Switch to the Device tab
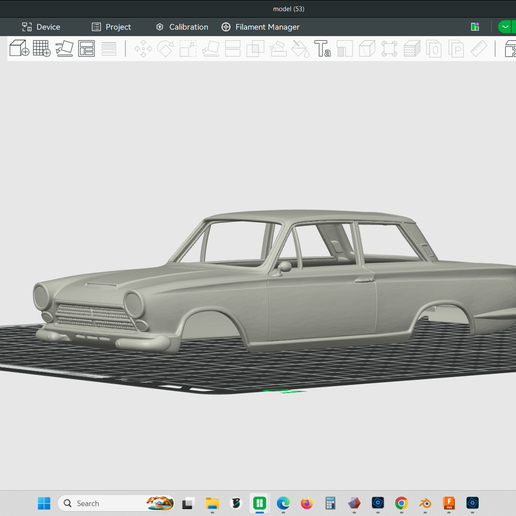Viewport: 516px width, 516px height. (41, 27)
